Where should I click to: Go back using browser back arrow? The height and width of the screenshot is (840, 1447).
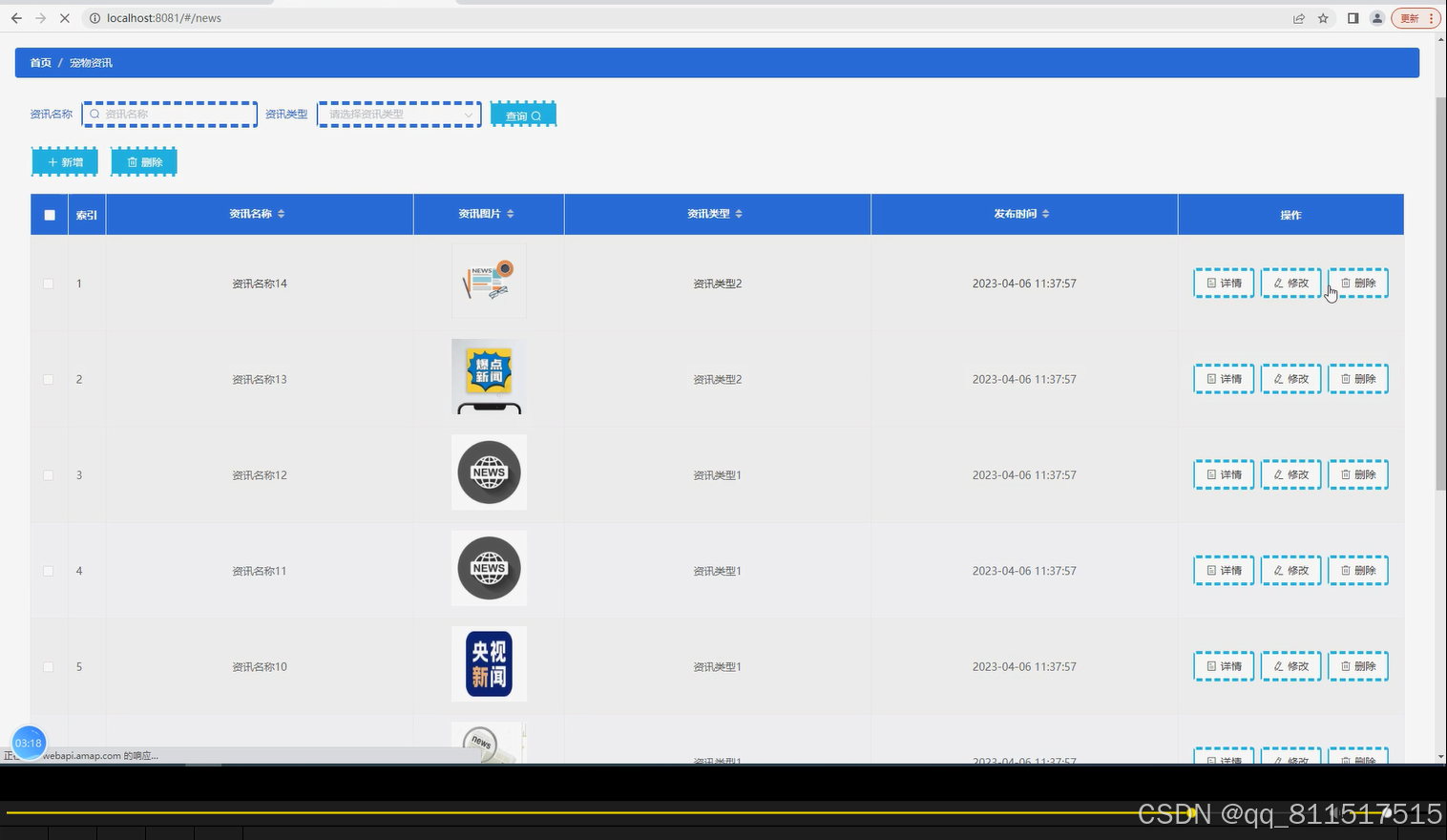16,18
